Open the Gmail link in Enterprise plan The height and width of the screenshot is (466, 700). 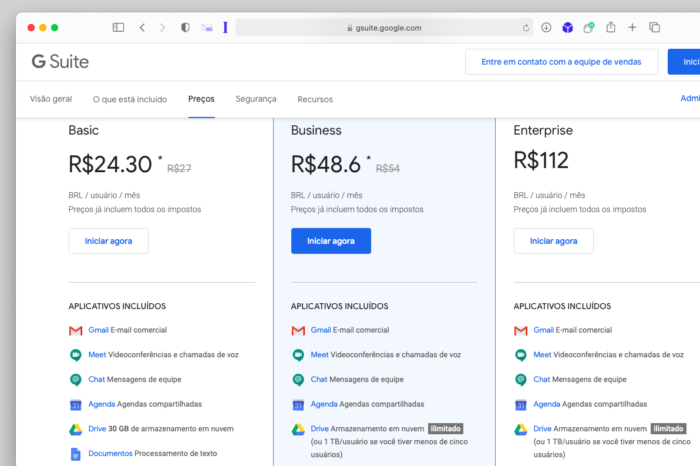click(x=543, y=330)
